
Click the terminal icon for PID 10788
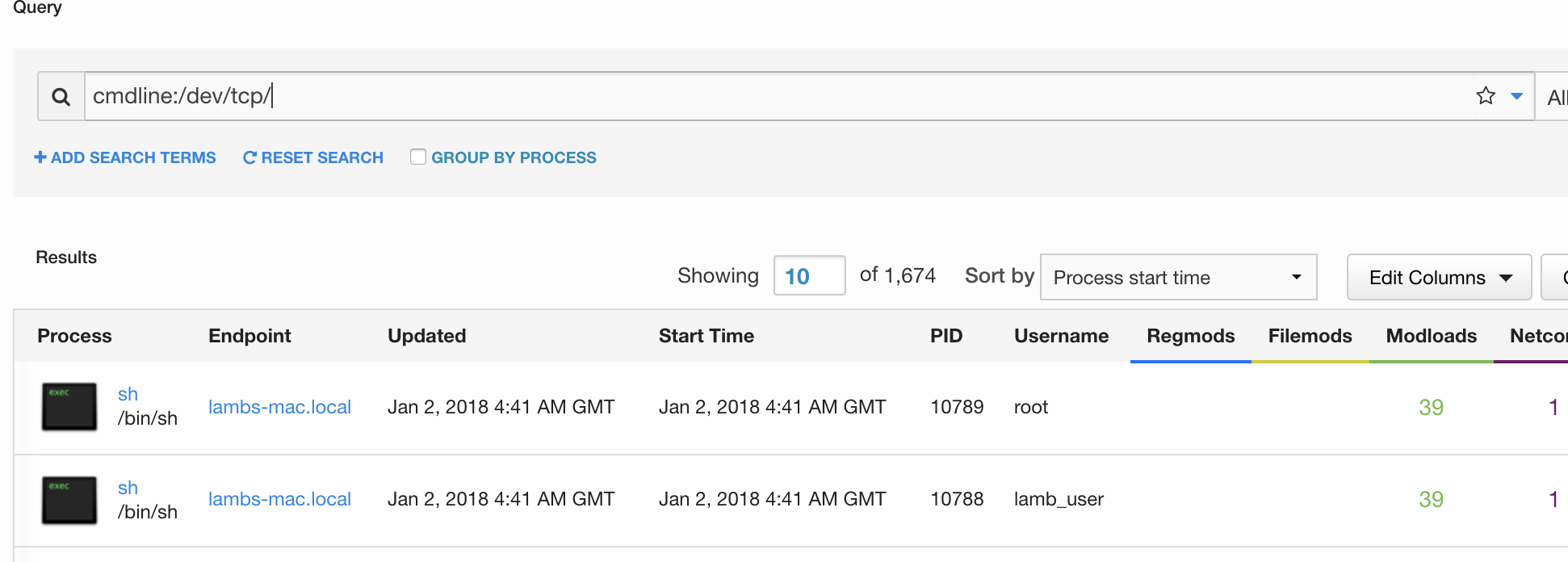coord(69,500)
